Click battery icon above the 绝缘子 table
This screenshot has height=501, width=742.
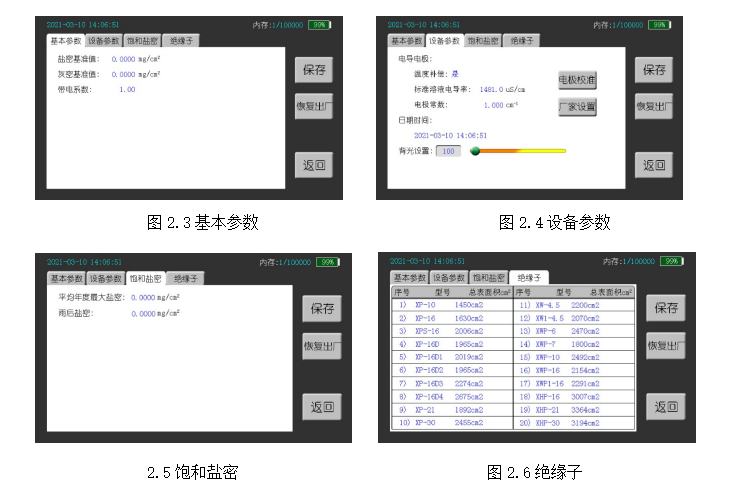point(669,261)
